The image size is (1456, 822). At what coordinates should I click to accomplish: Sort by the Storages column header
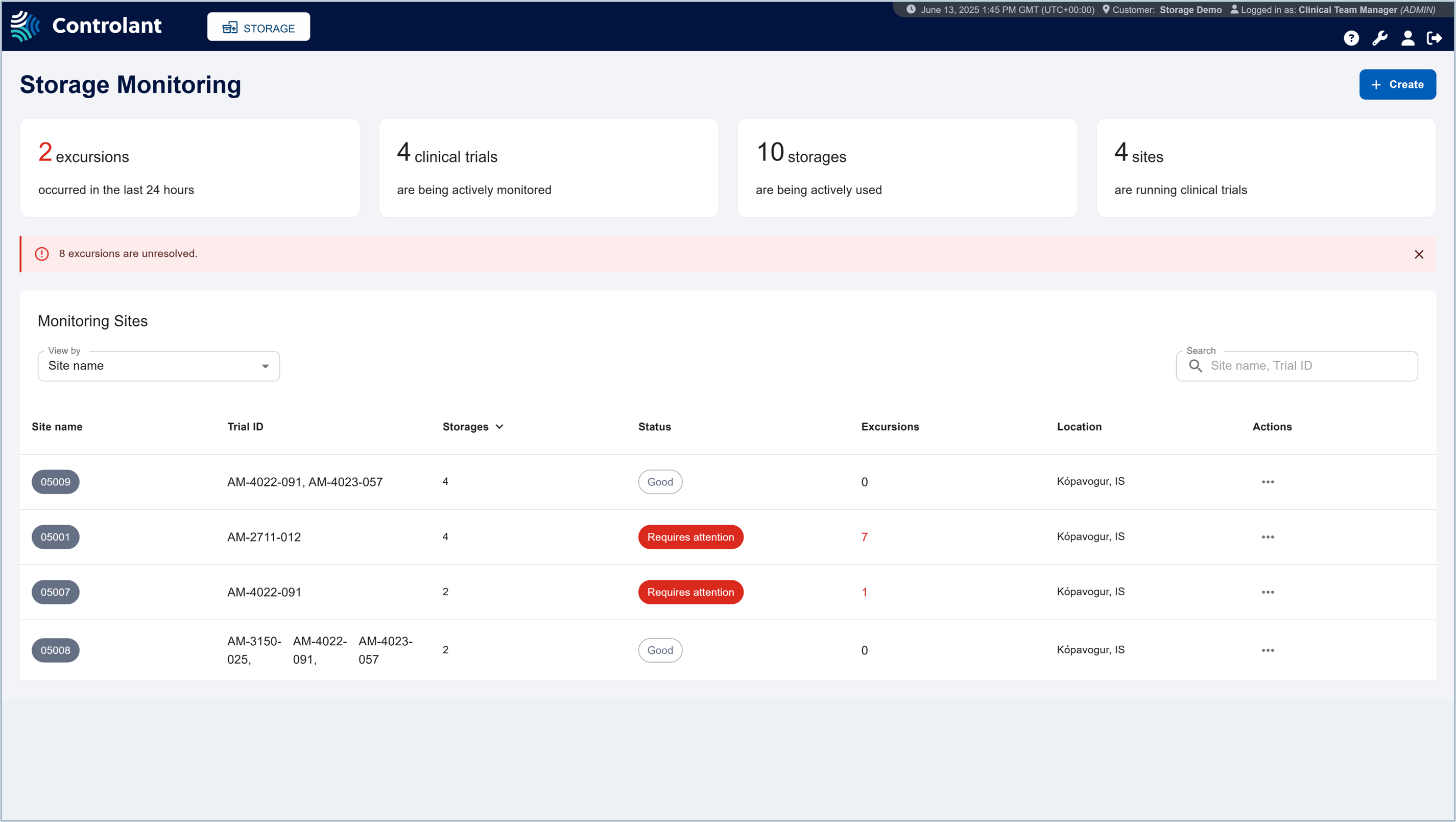(472, 427)
